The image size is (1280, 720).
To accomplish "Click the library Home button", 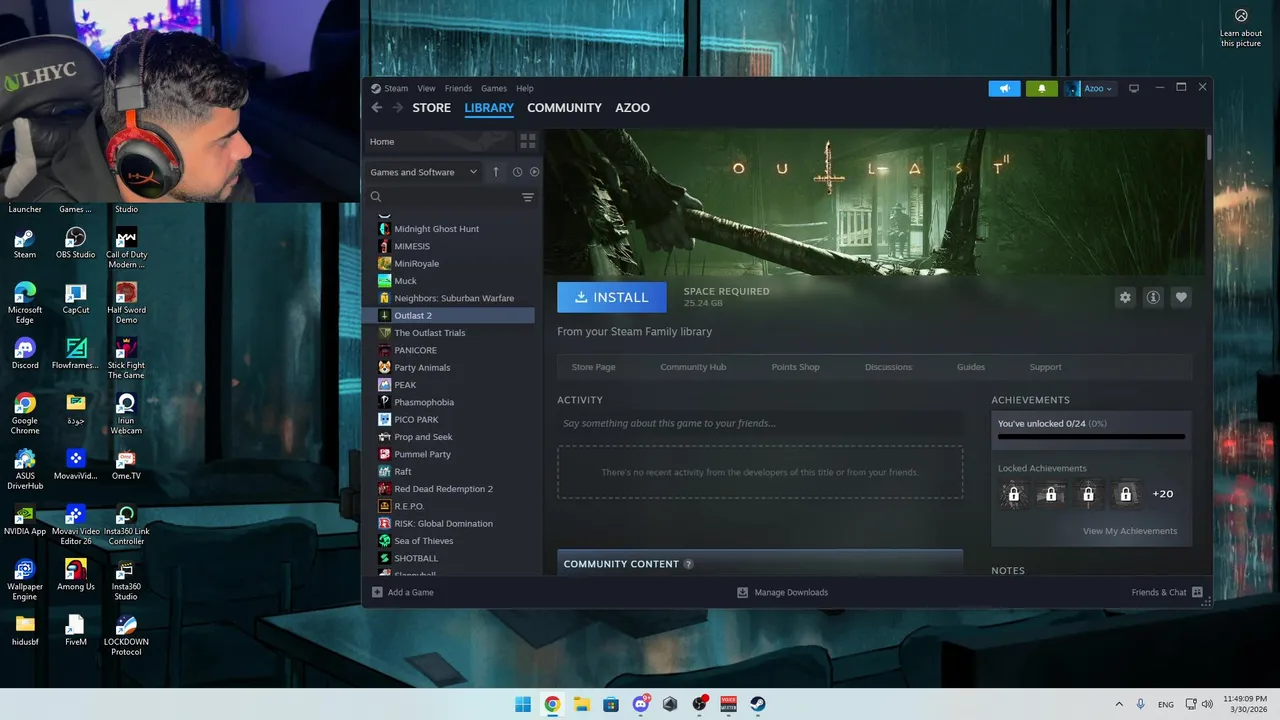I will (x=440, y=141).
